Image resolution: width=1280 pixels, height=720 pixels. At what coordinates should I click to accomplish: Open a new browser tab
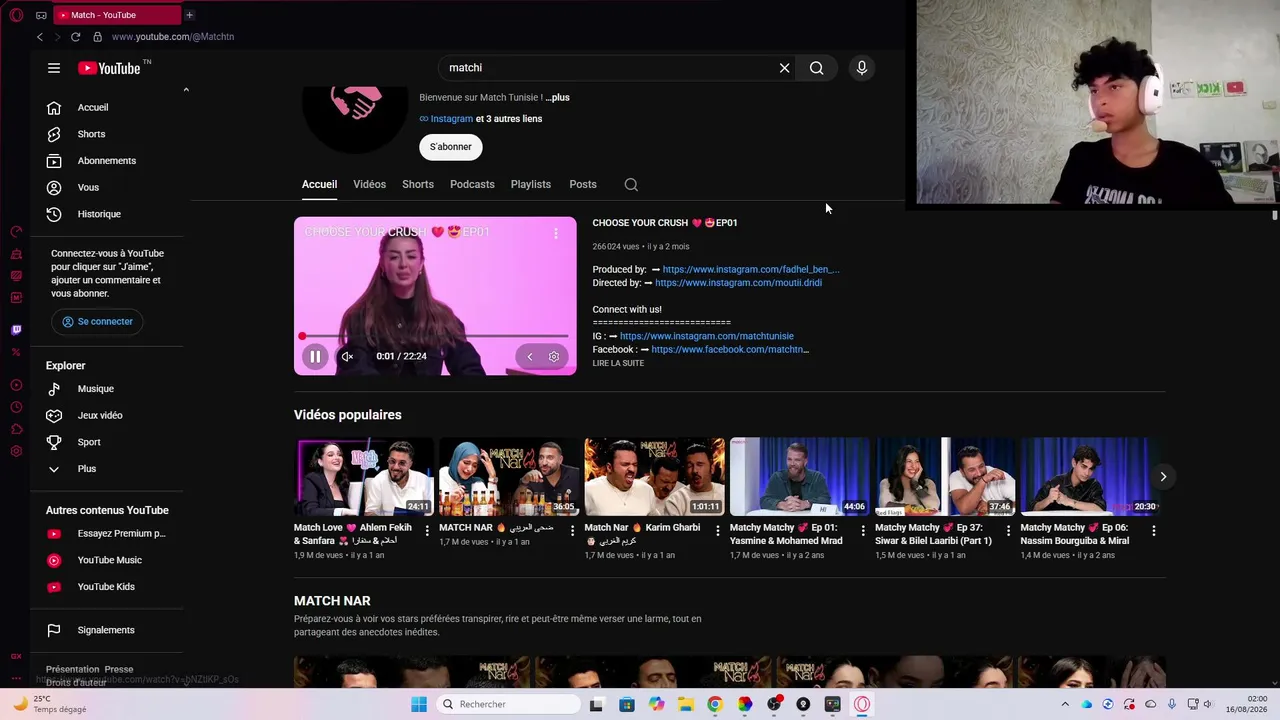pos(189,15)
